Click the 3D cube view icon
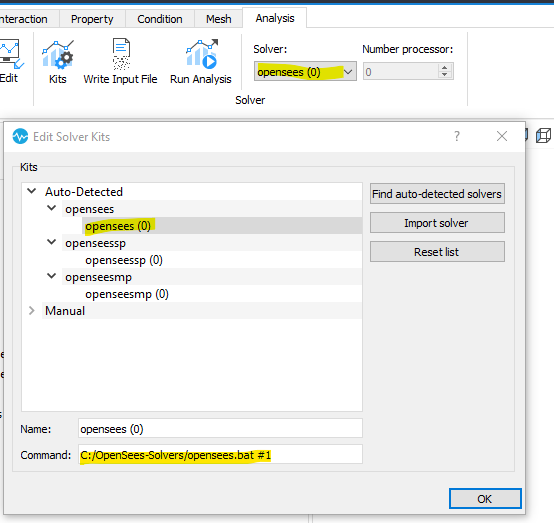554x523 pixels. tap(543, 136)
